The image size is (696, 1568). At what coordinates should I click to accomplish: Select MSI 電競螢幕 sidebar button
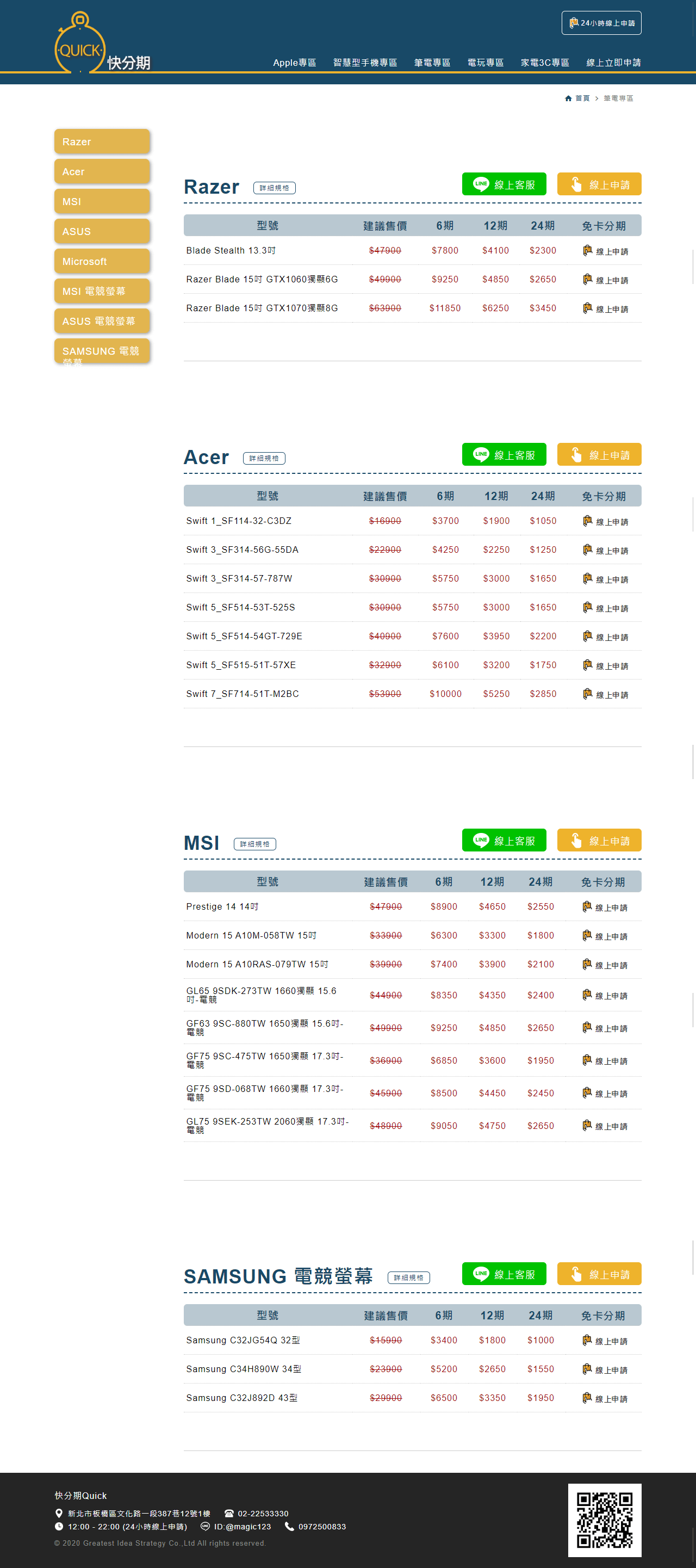[x=102, y=291]
